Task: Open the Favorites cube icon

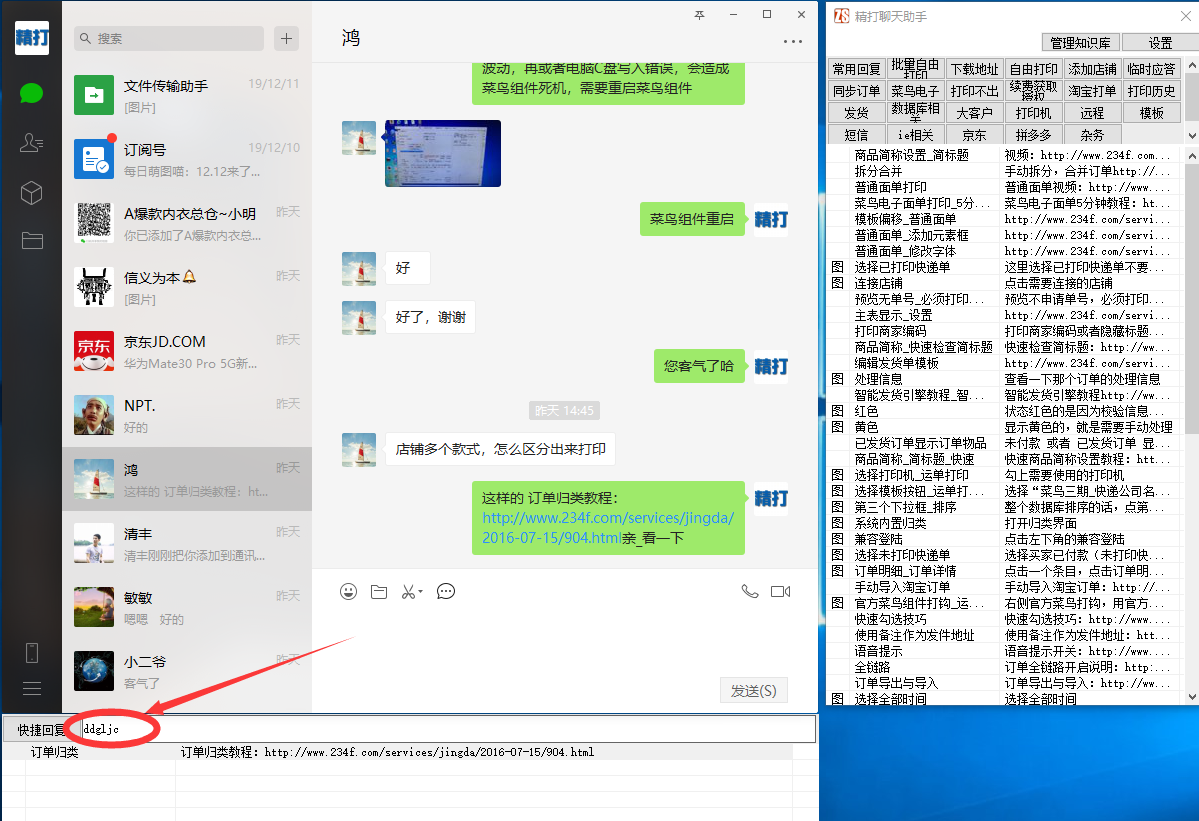Action: (31, 192)
